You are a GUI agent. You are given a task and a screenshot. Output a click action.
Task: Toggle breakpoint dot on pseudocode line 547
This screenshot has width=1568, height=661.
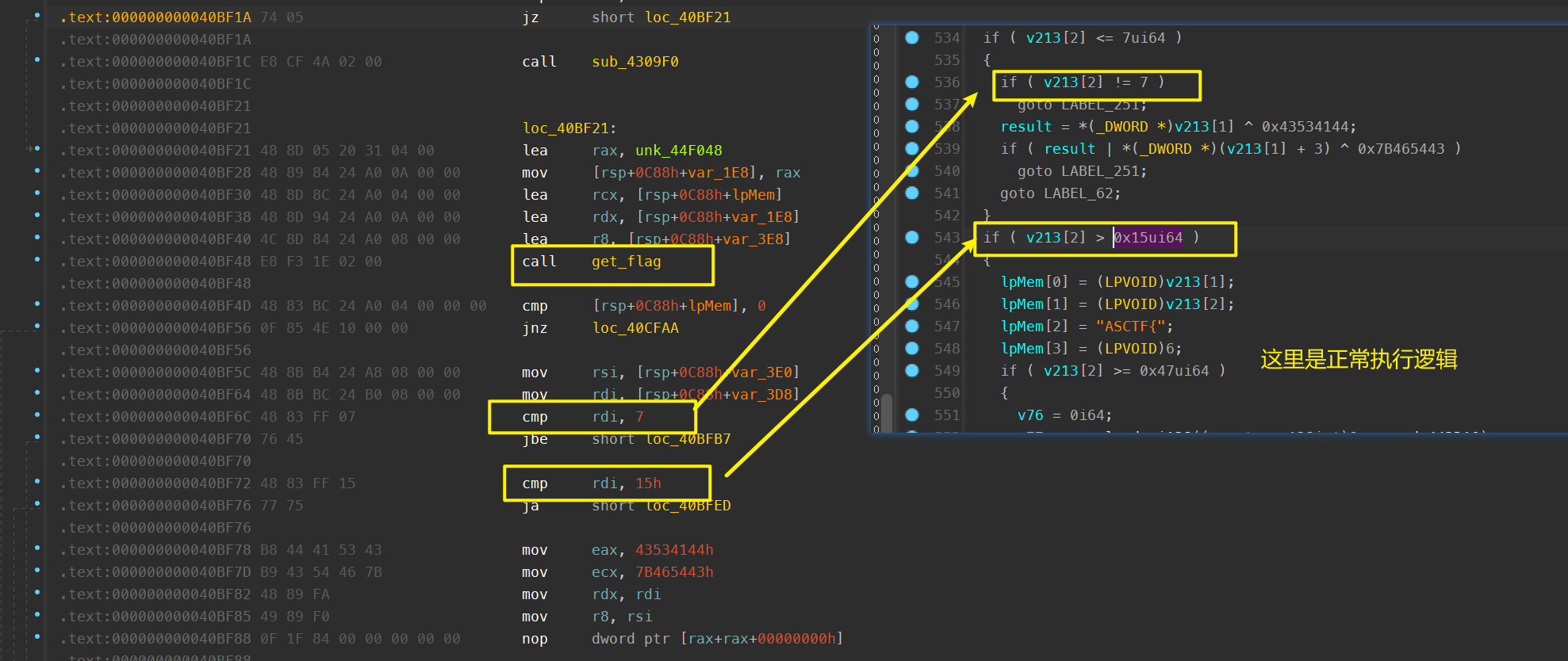point(912,326)
